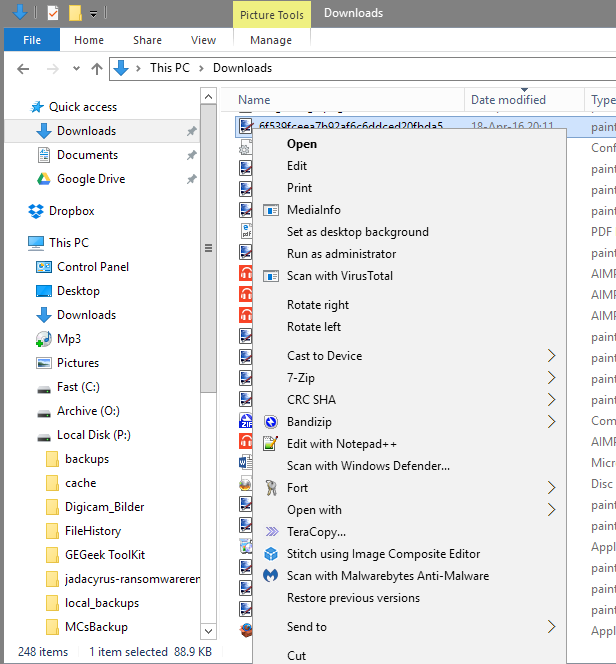Open the Digicam_Bilder folder
Image resolution: width=616 pixels, height=664 pixels.
(x=105, y=507)
